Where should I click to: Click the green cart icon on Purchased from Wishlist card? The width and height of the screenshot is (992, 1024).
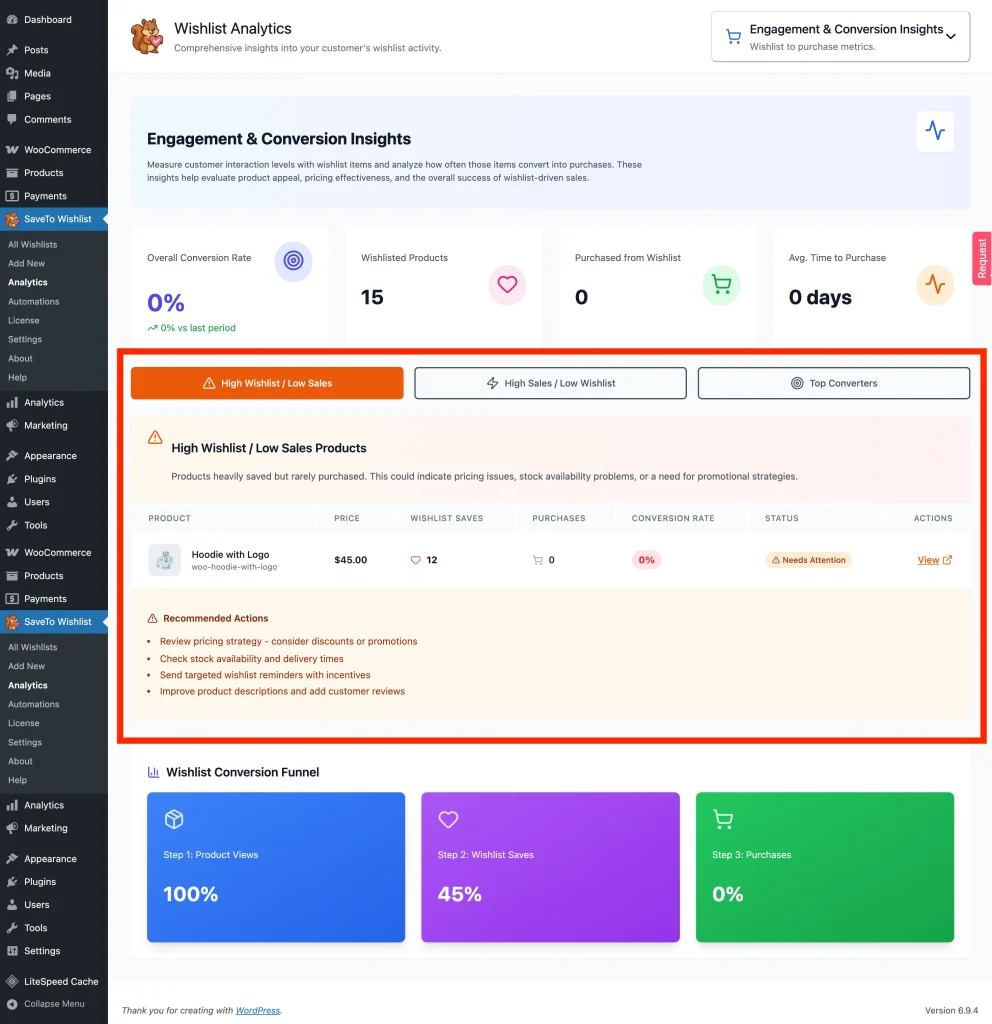click(x=721, y=285)
